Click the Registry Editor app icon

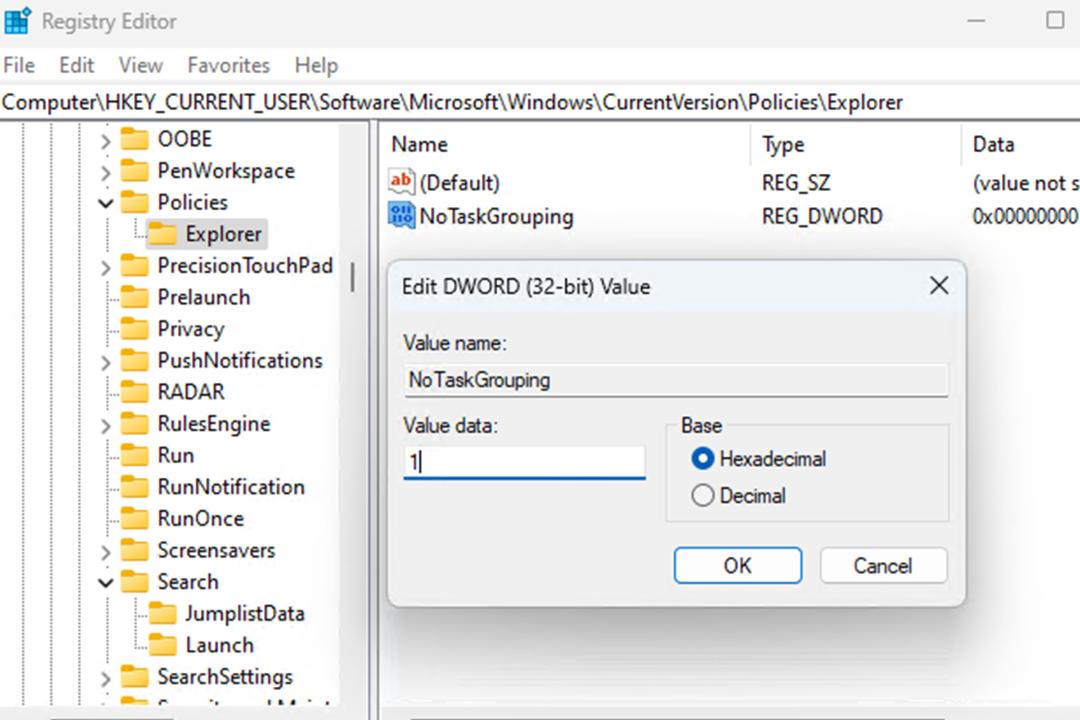(x=17, y=20)
